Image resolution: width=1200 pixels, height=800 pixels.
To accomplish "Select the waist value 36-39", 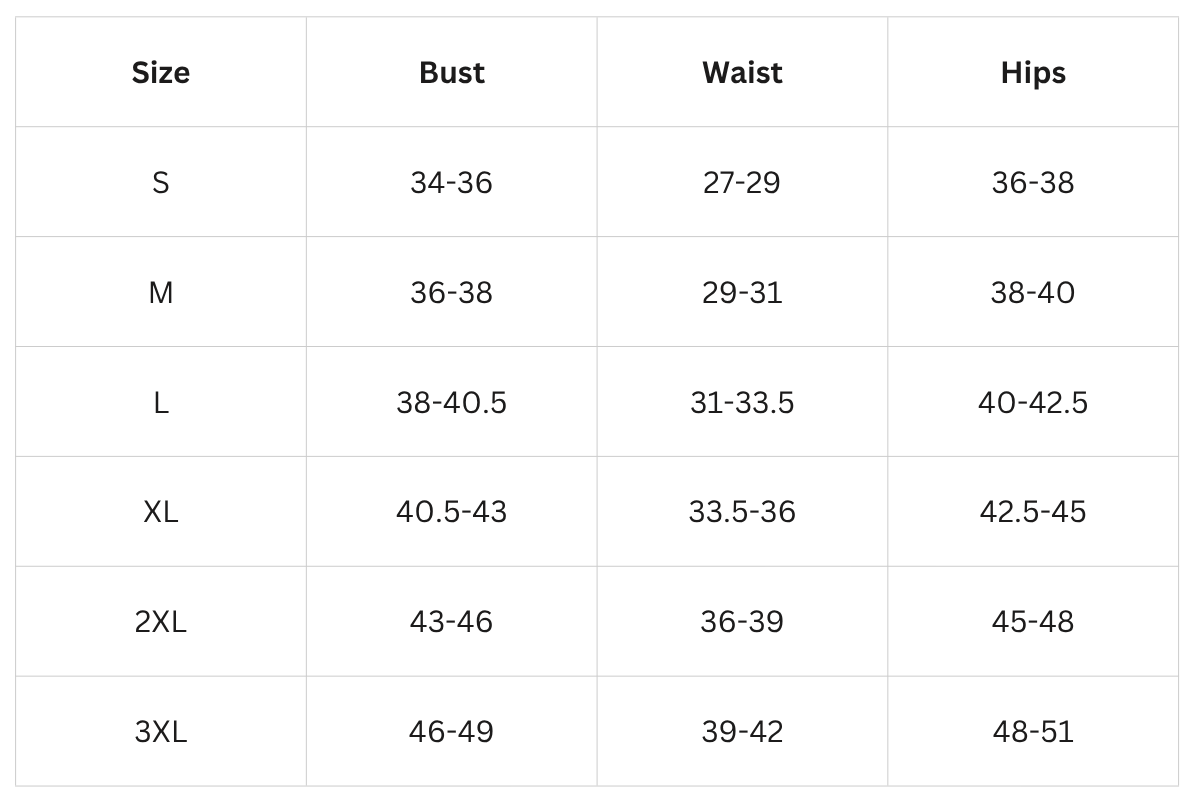I will [742, 622].
